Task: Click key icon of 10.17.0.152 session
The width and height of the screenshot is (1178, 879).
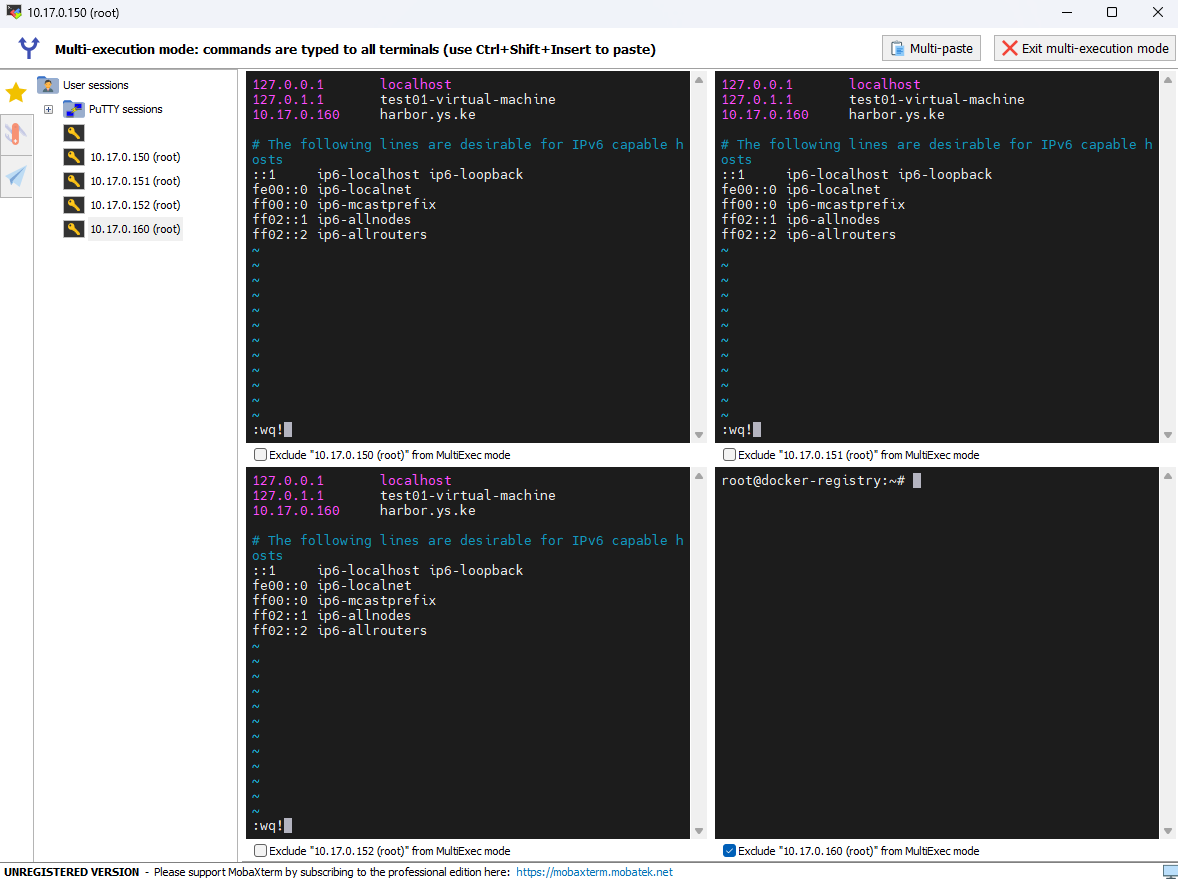Action: 74,205
